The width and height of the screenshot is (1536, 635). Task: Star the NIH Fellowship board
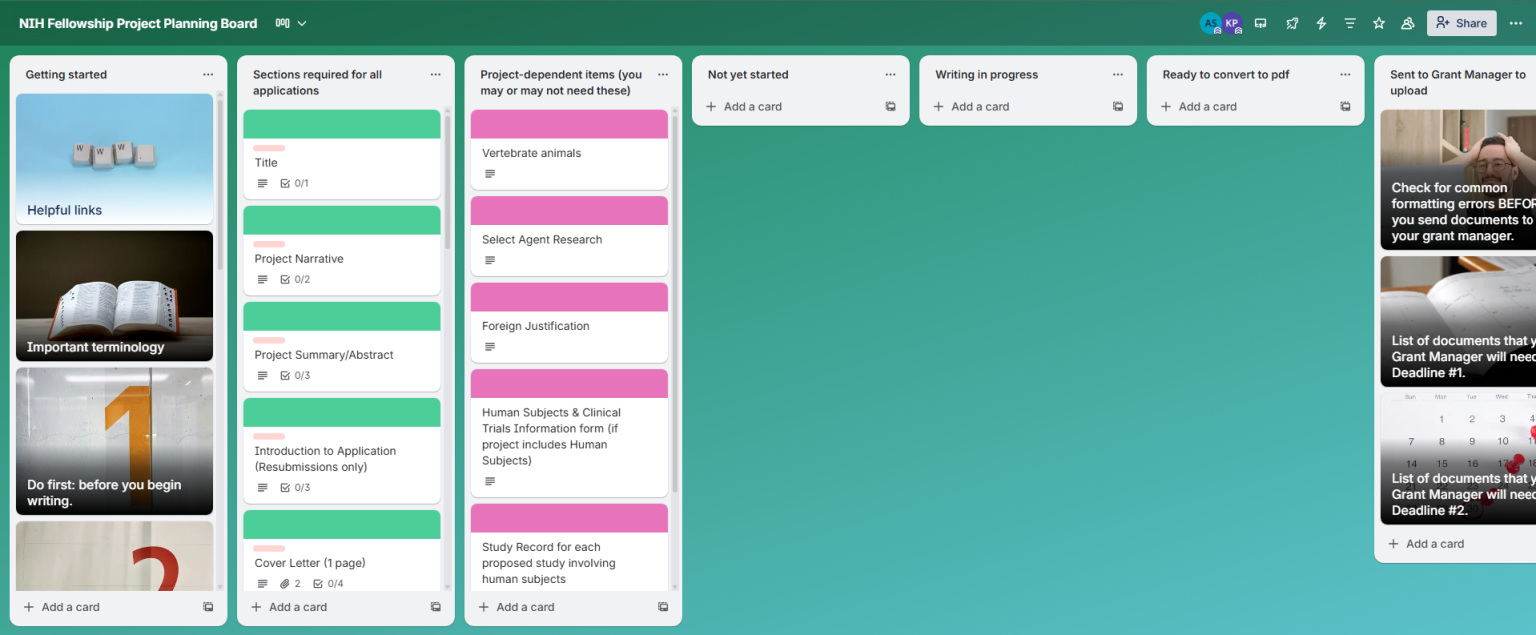(x=1378, y=23)
